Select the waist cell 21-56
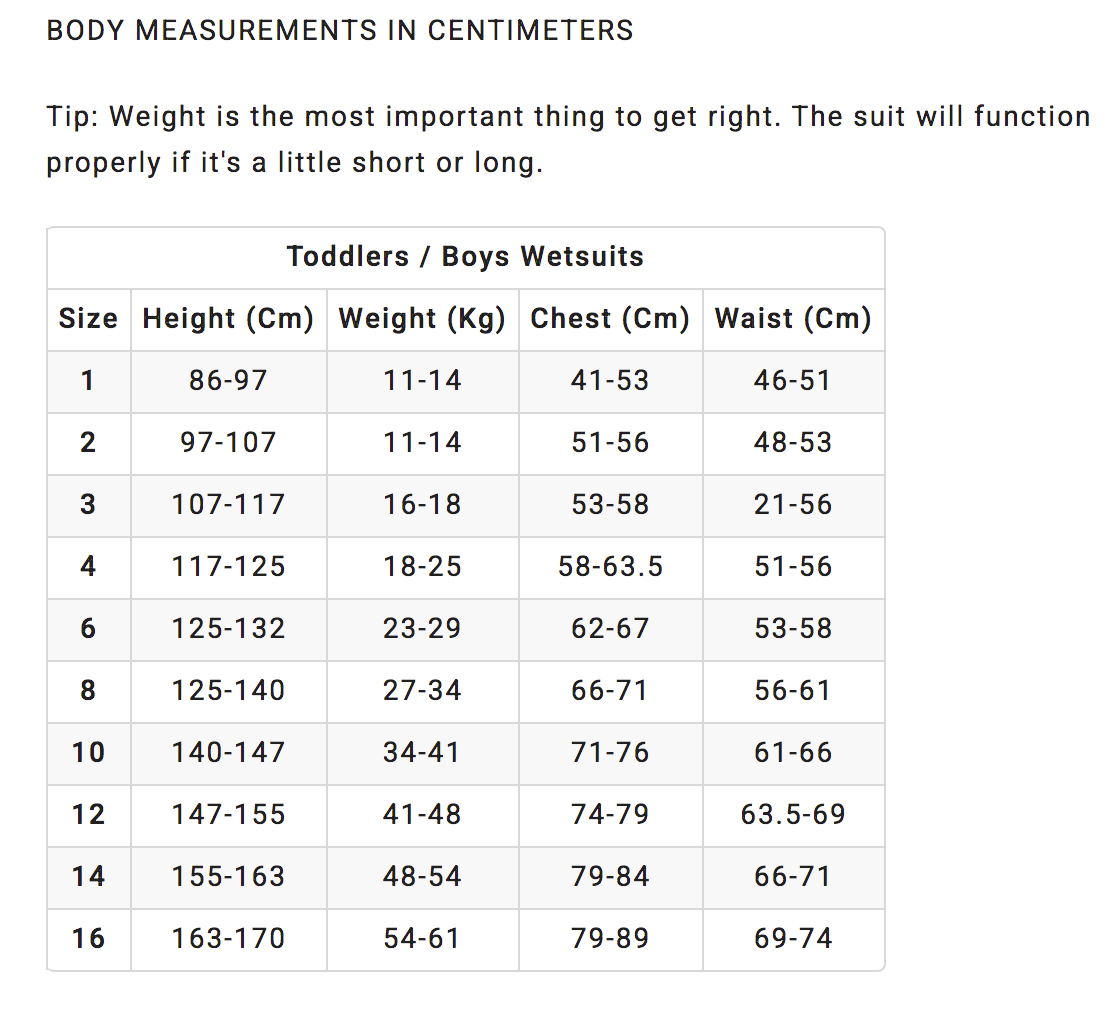1120x1032 pixels. tap(793, 505)
